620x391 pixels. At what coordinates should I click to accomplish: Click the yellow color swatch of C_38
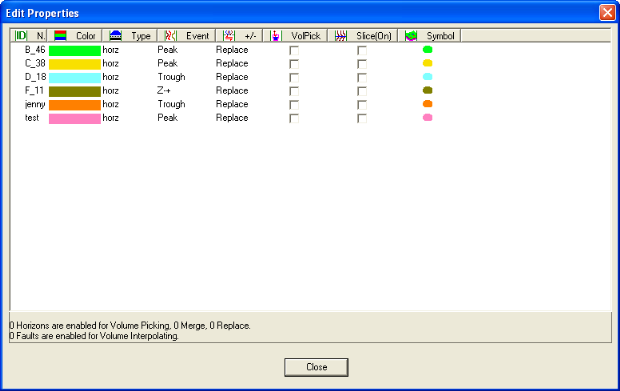pyautogui.click(x=75, y=64)
